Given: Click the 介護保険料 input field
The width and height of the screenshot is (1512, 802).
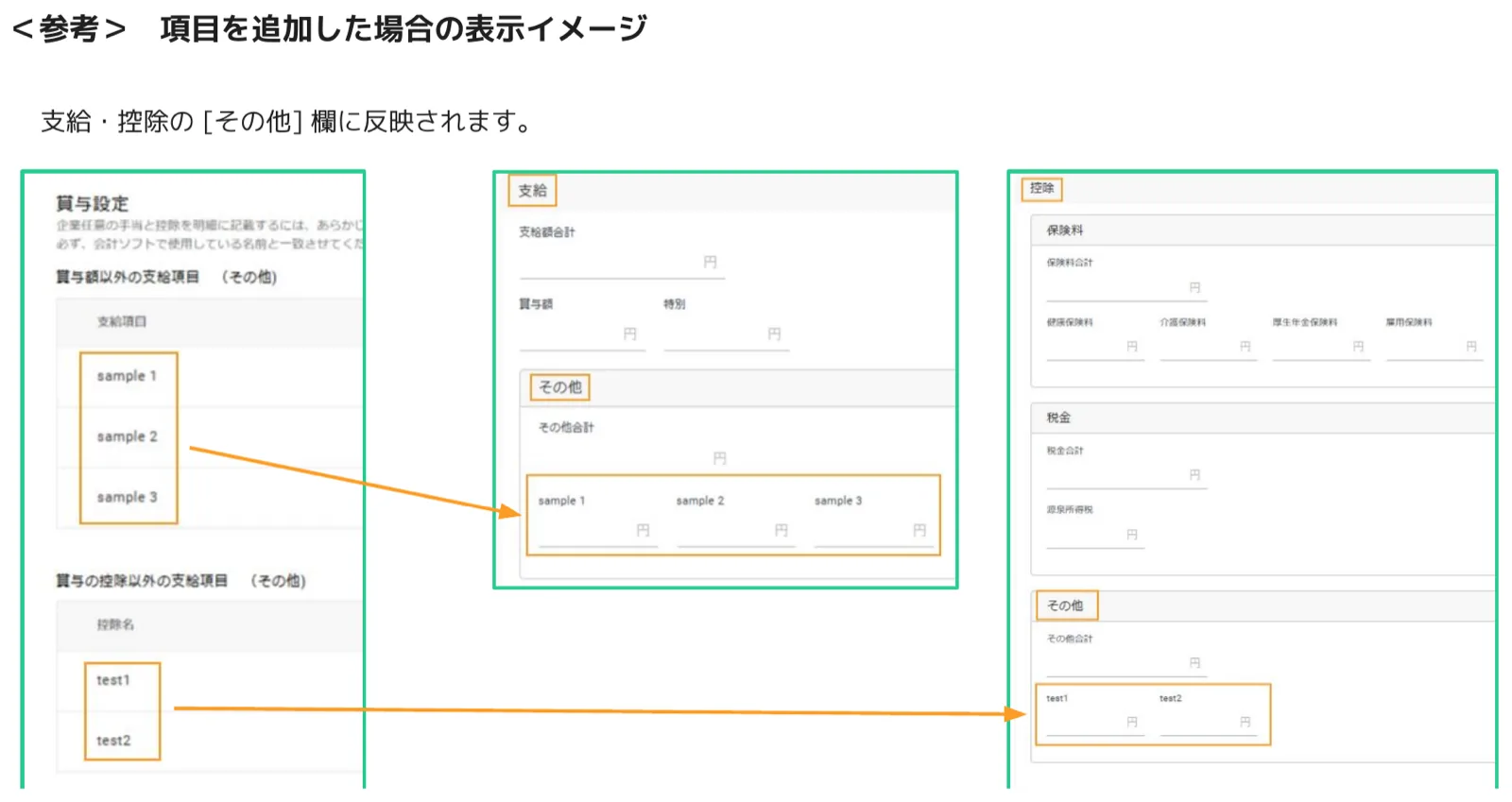Looking at the screenshot, I should tap(1208, 348).
